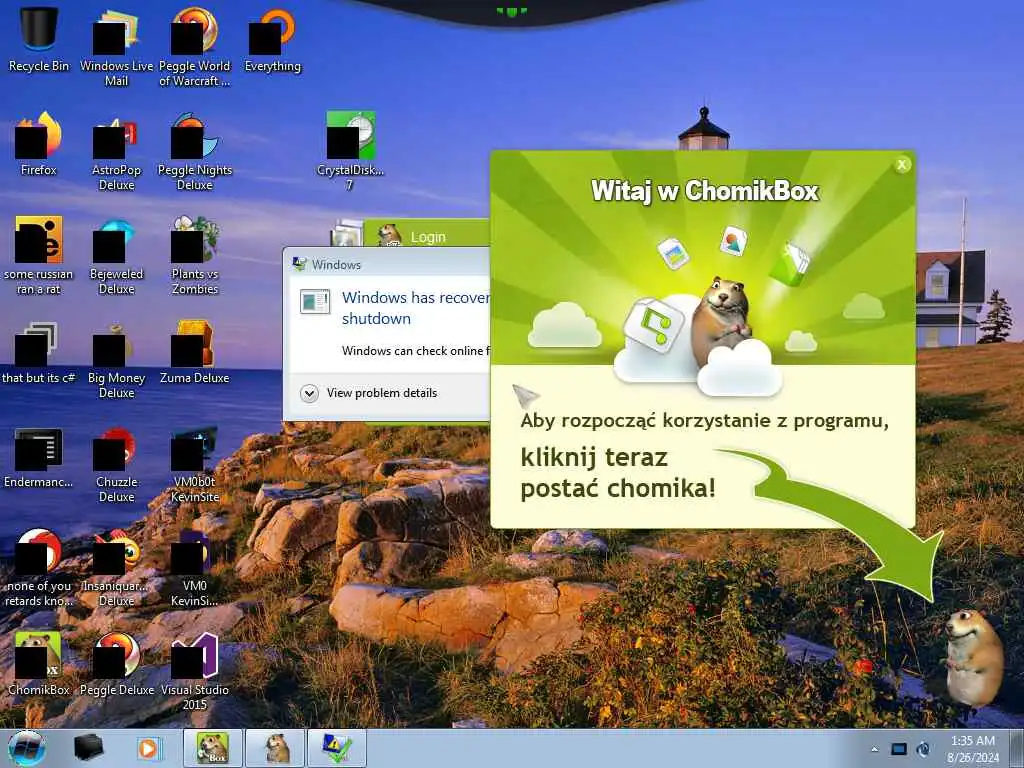Image resolution: width=1024 pixels, height=768 pixels.
Task: Select Peggle Nights Deluxe desktop icon
Action: [x=195, y=150]
